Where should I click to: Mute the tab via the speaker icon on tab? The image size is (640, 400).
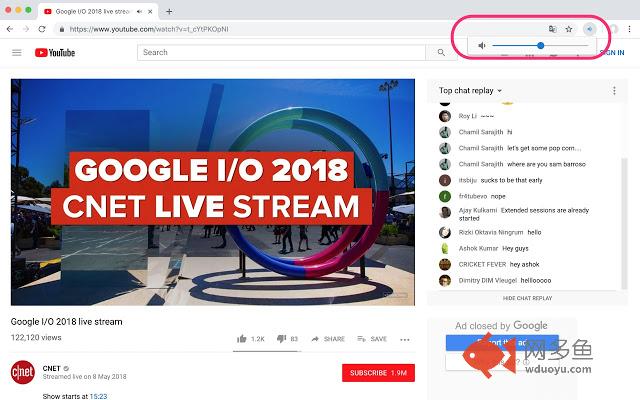tap(140, 11)
